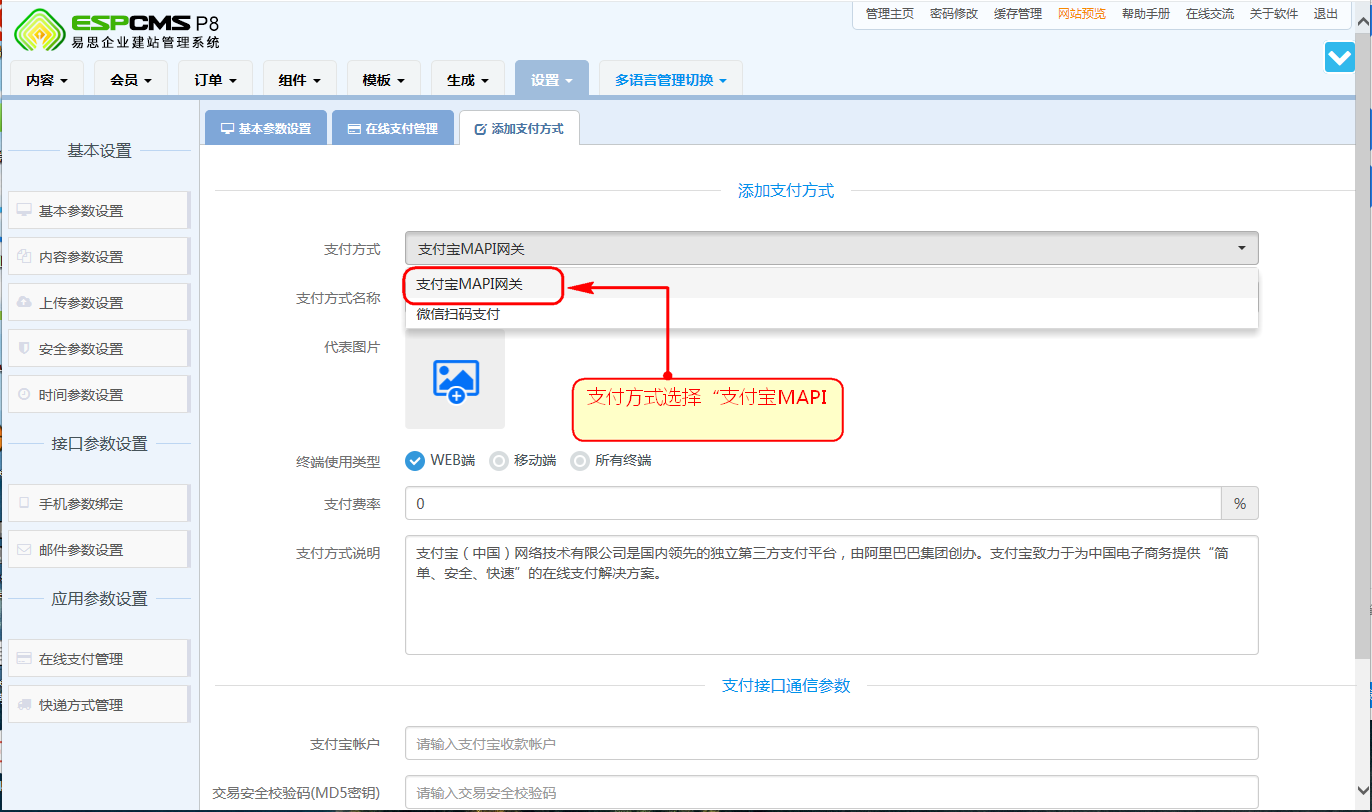Click the 支付宝帐户 input field
This screenshot has height=812, width=1372.
pos(831,743)
